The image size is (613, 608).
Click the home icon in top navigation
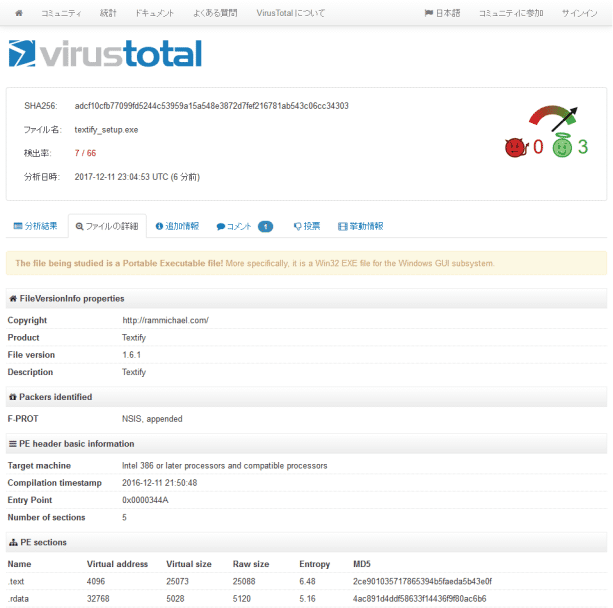pos(19,13)
